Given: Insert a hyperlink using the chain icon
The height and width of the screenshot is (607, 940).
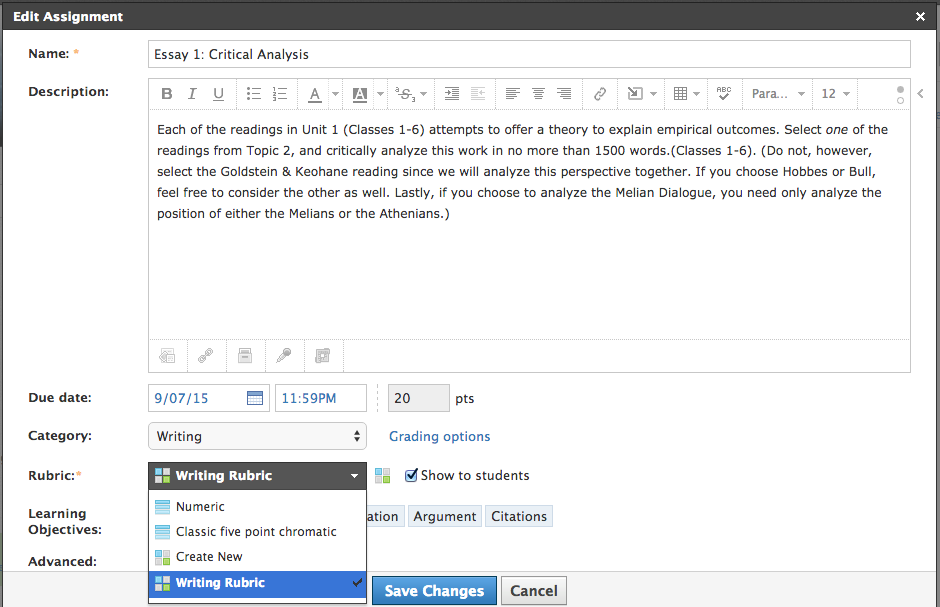Looking at the screenshot, I should (600, 94).
